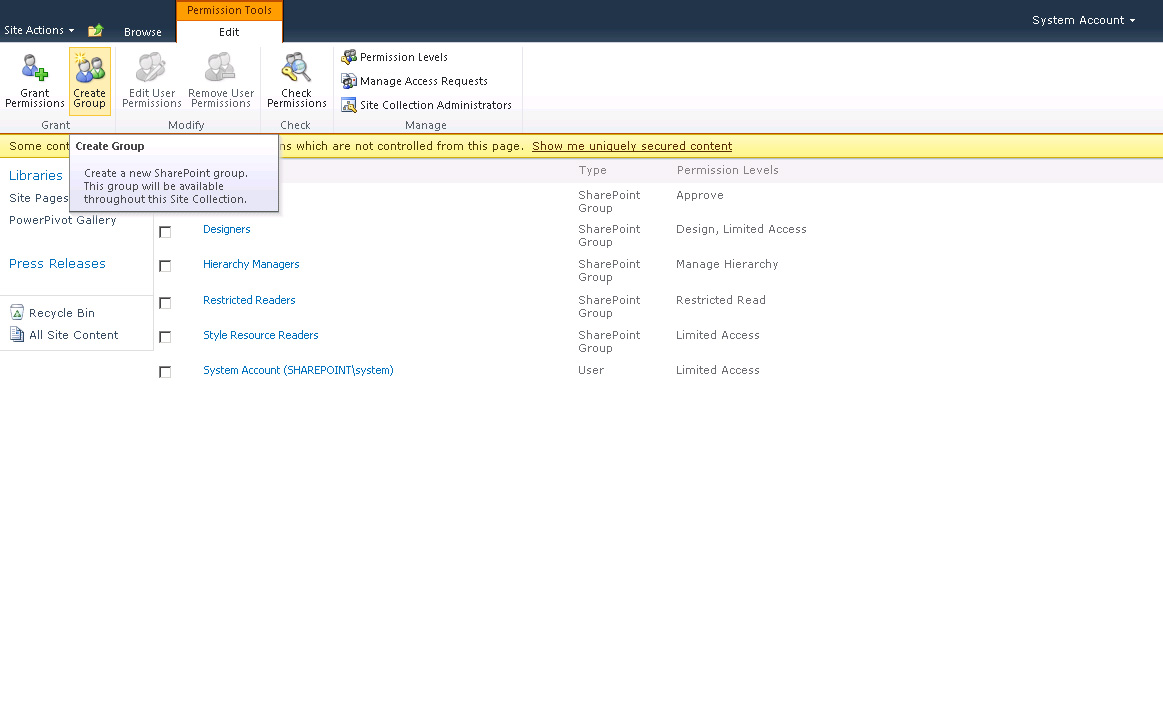Open the Restricted Readers group link

pyautogui.click(x=249, y=300)
